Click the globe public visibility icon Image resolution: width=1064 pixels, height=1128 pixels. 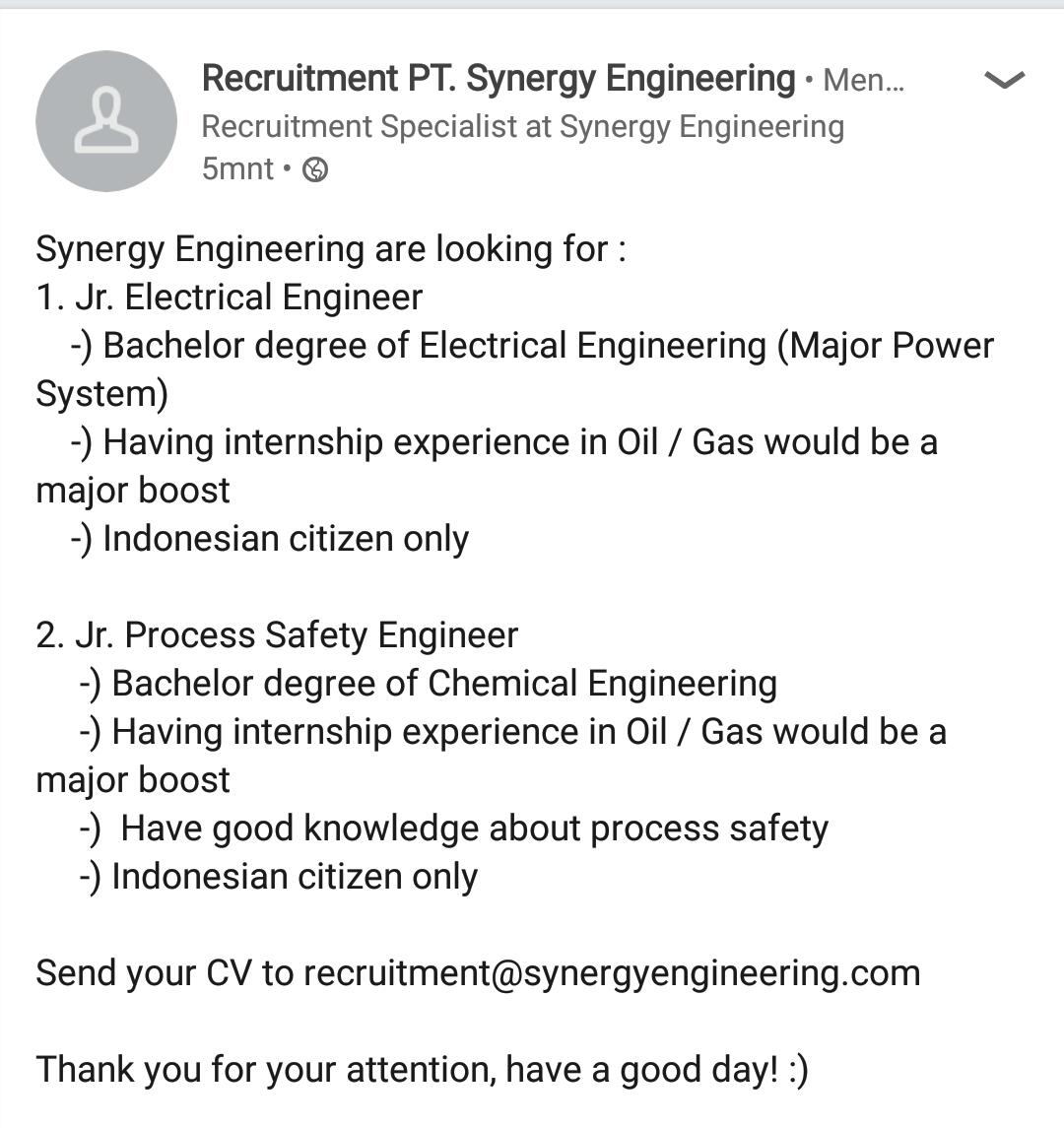click(315, 170)
